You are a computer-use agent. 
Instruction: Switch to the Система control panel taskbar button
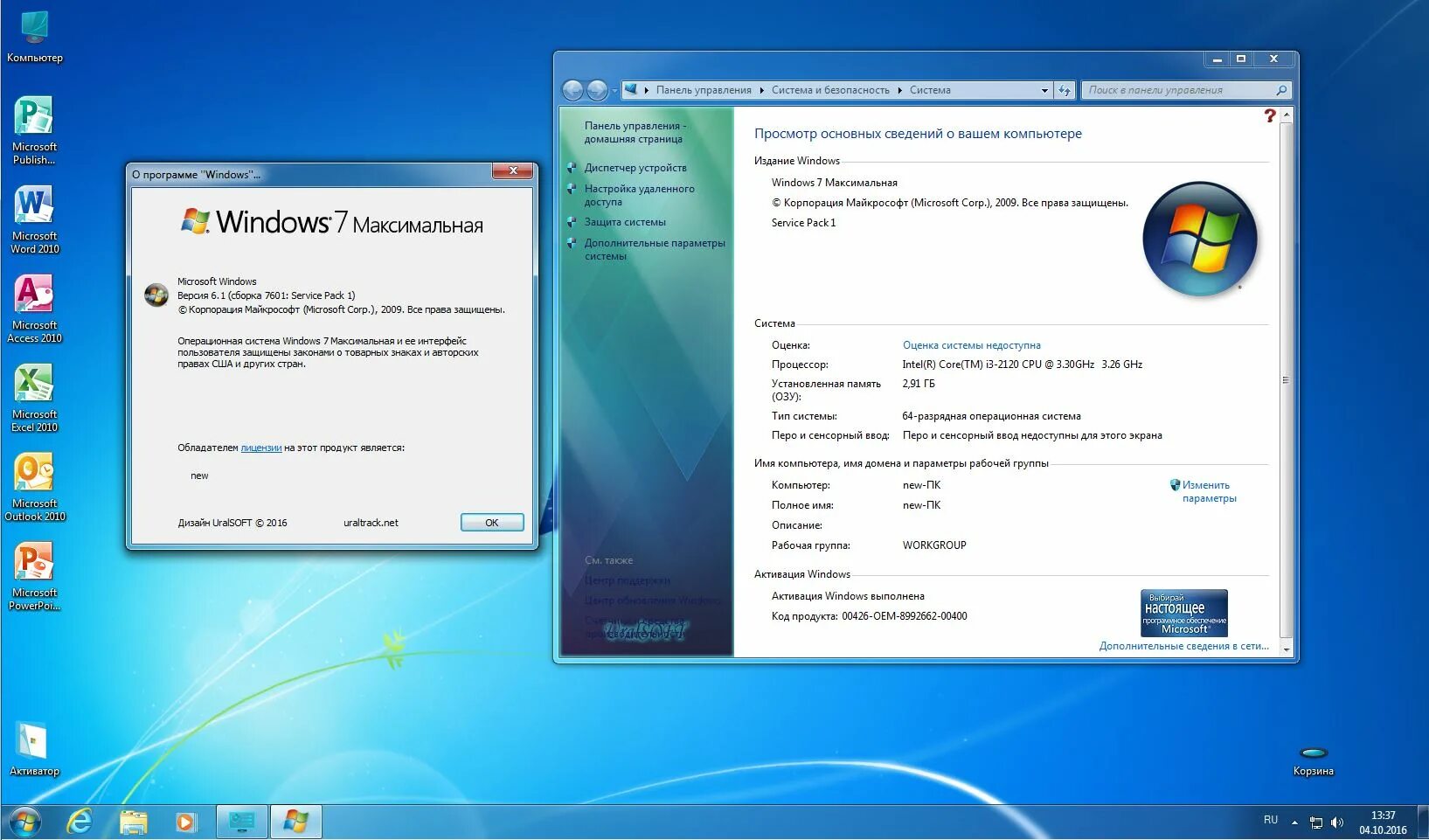(x=241, y=823)
